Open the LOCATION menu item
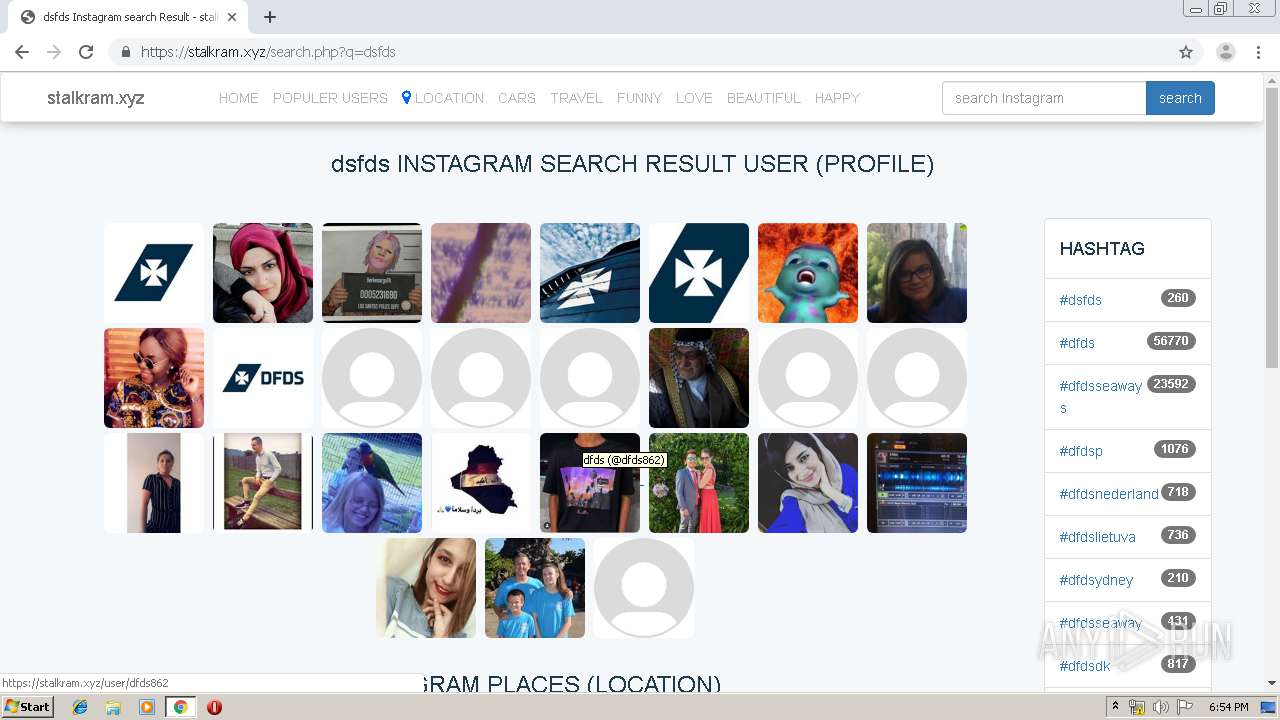1280x720 pixels. pos(443,98)
